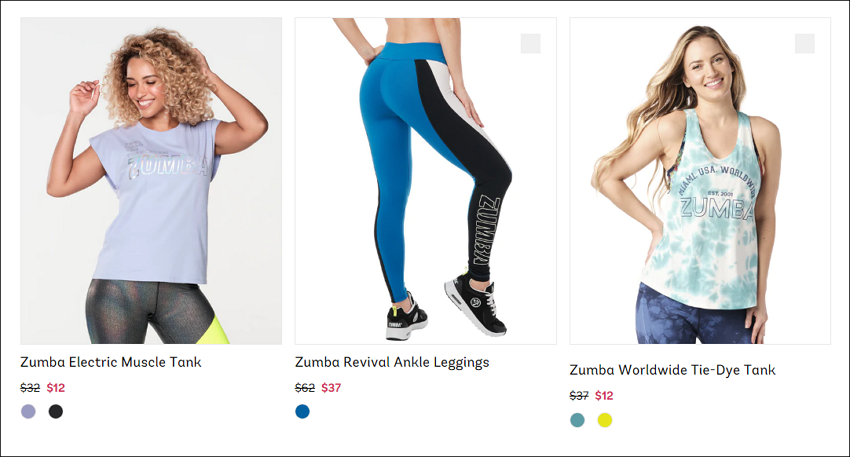Image resolution: width=850 pixels, height=457 pixels.
Task: Click the gray square icon on leggings card
Action: (x=530, y=43)
